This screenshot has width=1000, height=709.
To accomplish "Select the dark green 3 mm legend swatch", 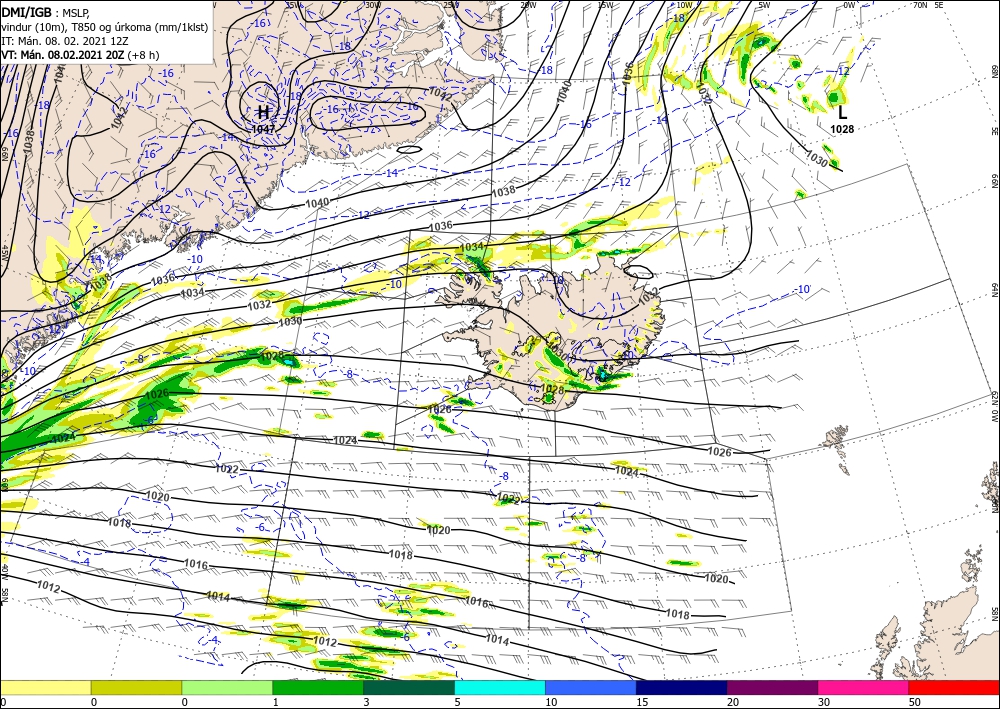I will pyautogui.click(x=409, y=687).
